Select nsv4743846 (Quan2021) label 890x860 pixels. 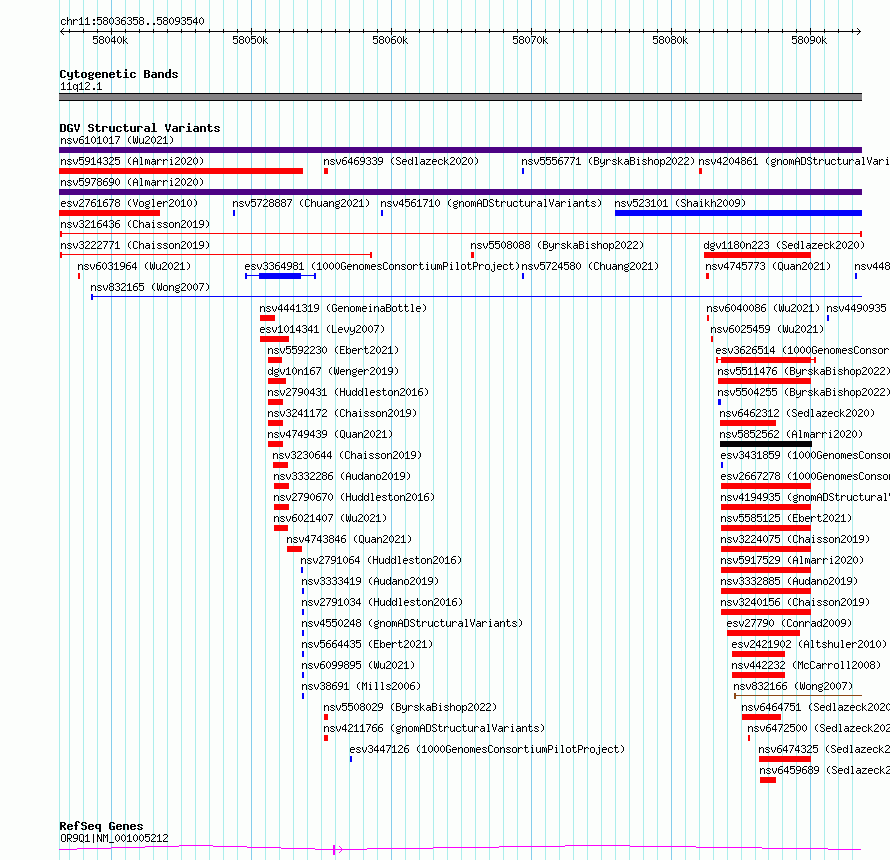click(349, 539)
